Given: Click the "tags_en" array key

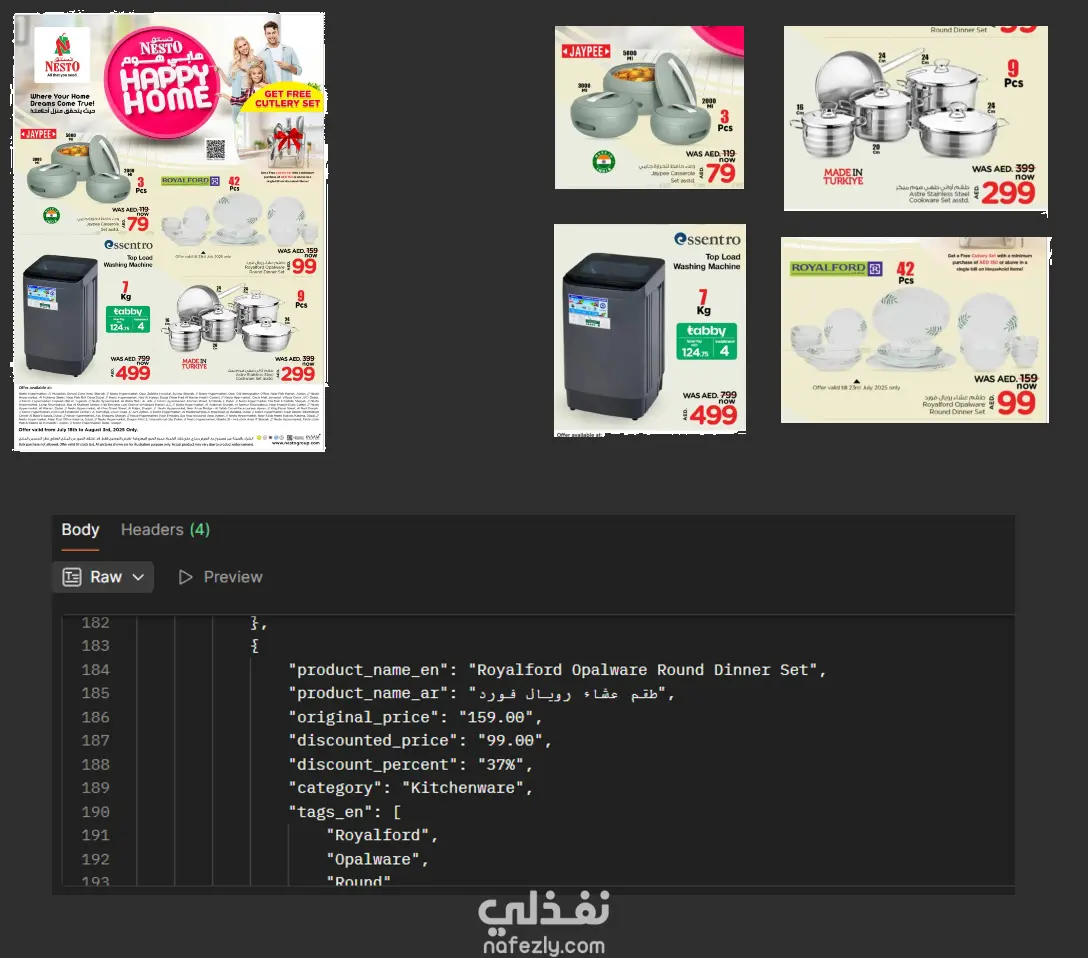Looking at the screenshot, I should point(335,812).
